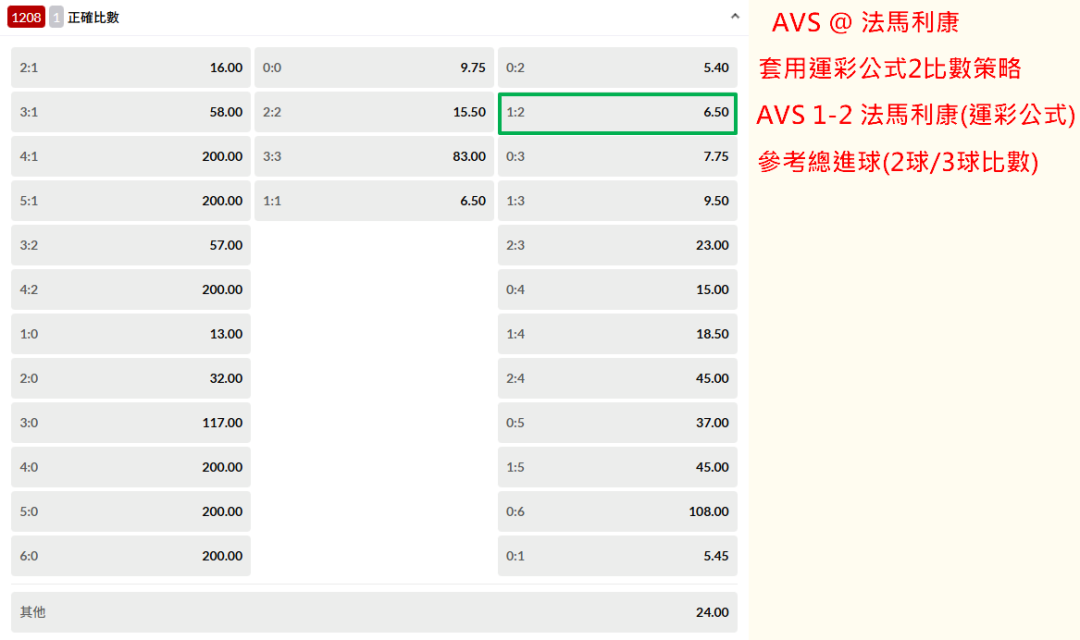This screenshot has width=1080, height=640.
Task: Click the red 1208 match badge
Action: pos(26,17)
